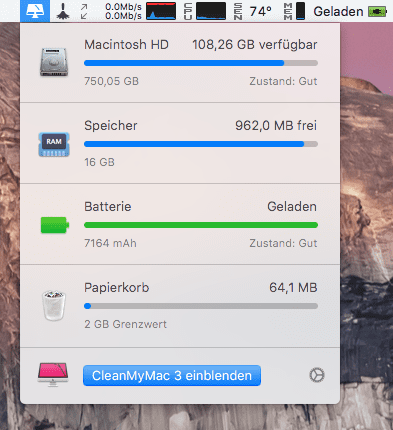Image resolution: width=393 pixels, height=430 pixels.
Task: Click the pink CleanMyMac 3 app icon
Action: coord(53,375)
